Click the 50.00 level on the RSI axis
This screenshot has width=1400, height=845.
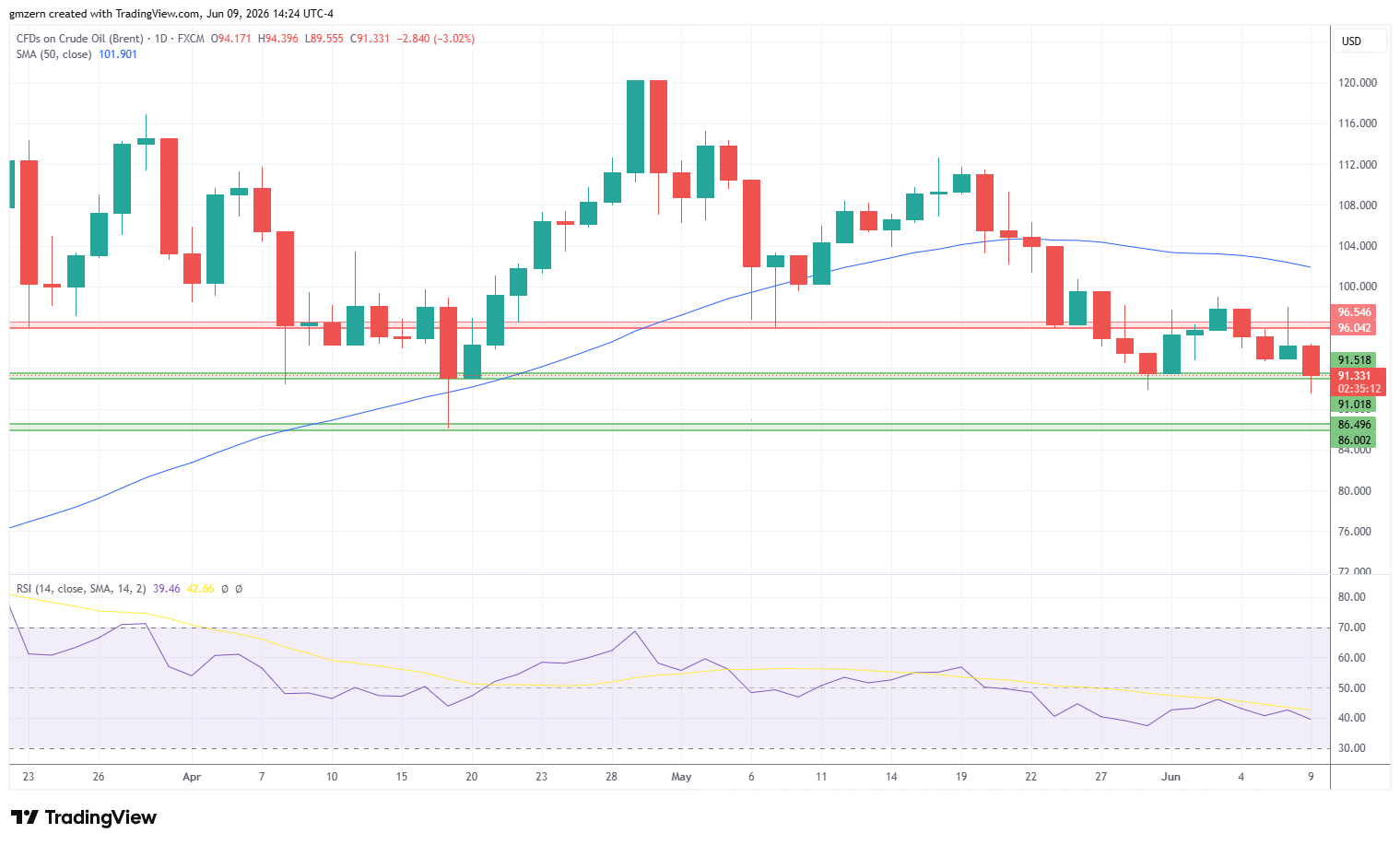coord(1352,688)
